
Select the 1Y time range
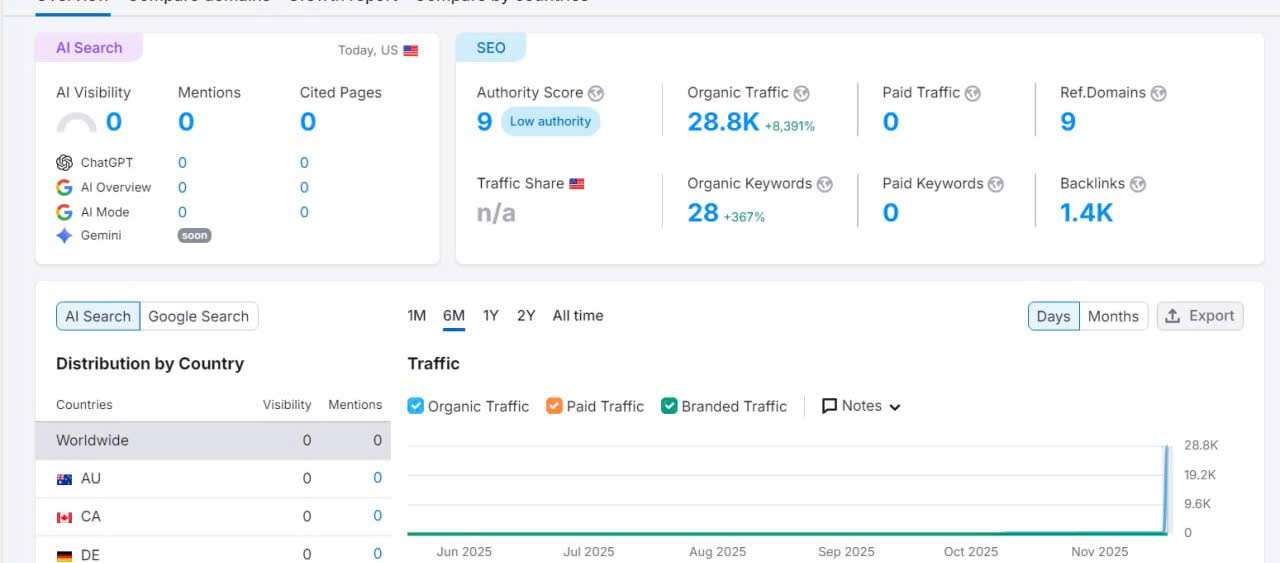tap(491, 316)
